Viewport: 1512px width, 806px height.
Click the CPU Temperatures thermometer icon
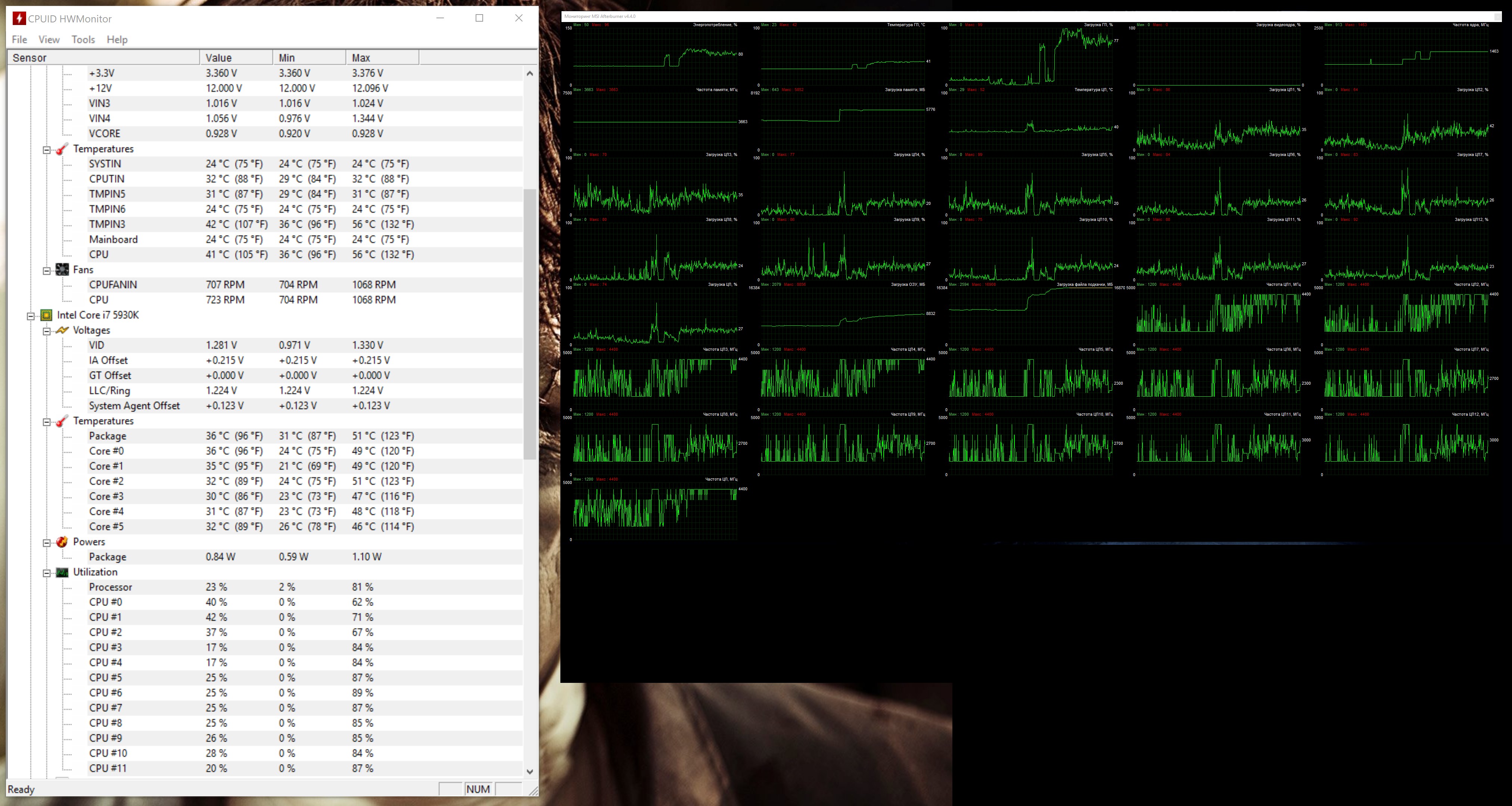(x=62, y=421)
